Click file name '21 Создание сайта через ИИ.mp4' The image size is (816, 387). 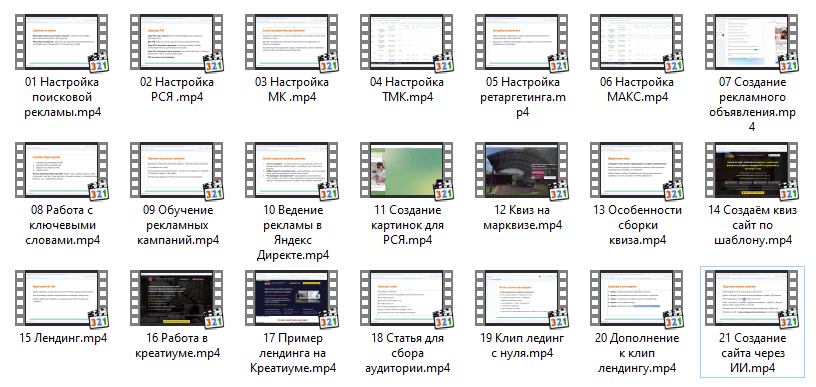(x=753, y=354)
